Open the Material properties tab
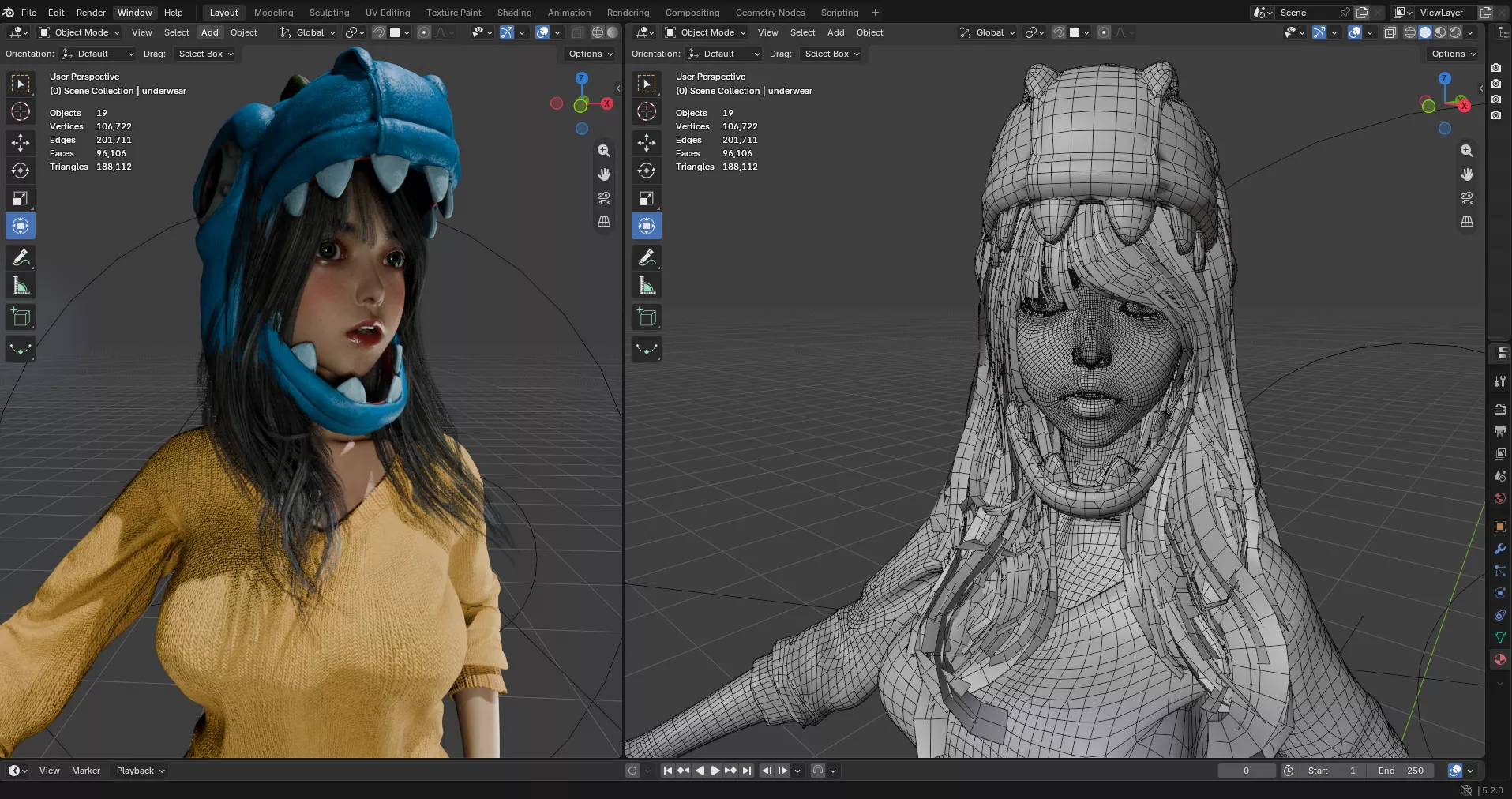 [x=1499, y=659]
